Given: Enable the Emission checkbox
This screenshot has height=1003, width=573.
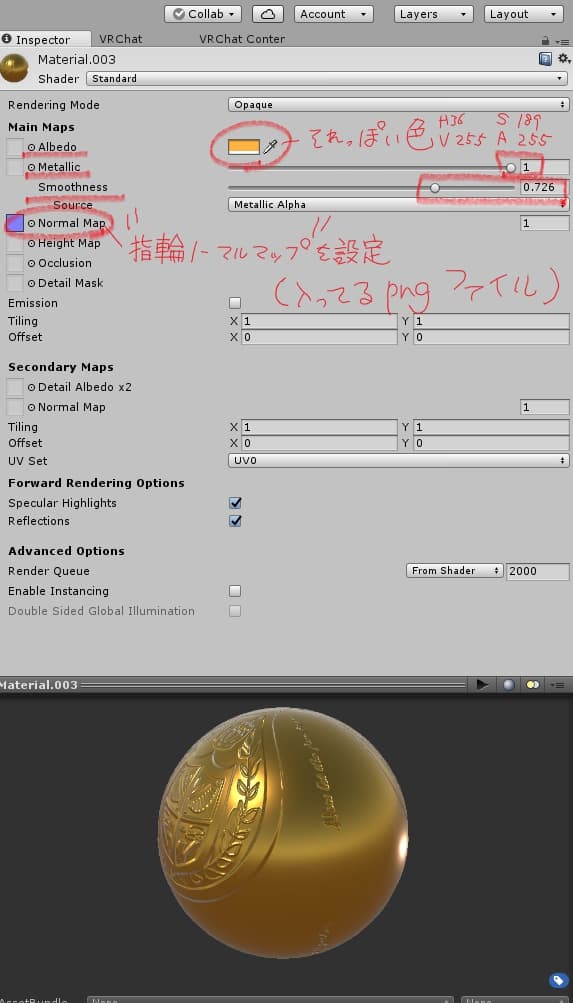Looking at the screenshot, I should pos(235,303).
